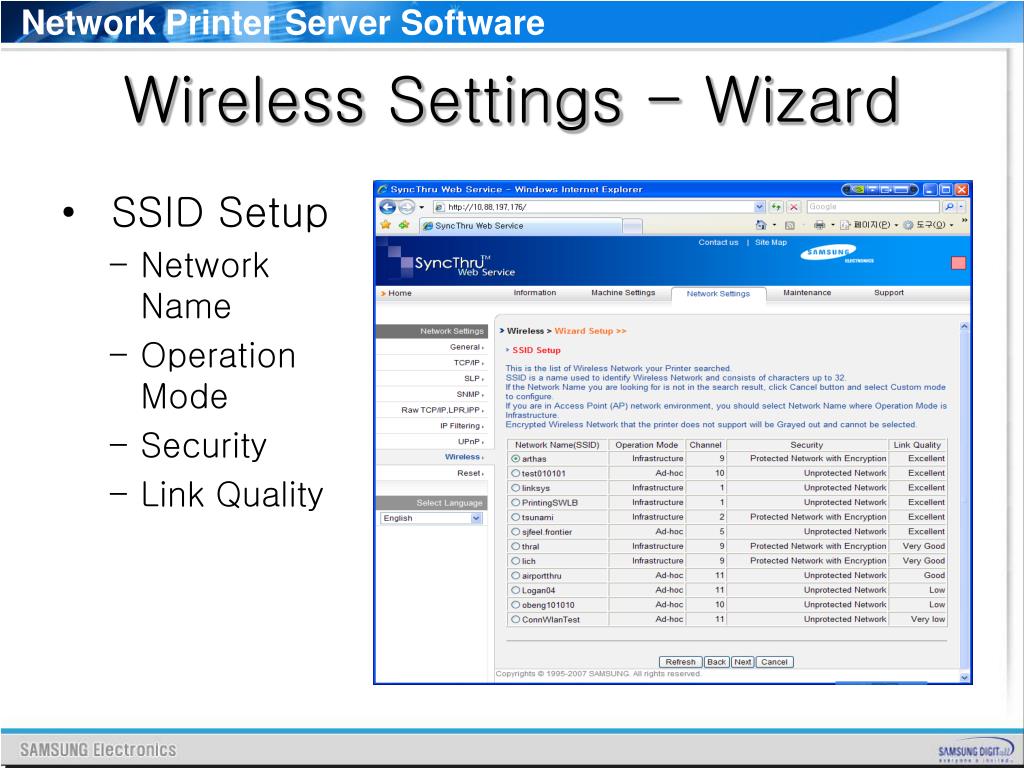Open the address bar history dropdown arrow
This screenshot has height=768, width=1024.
[x=760, y=207]
